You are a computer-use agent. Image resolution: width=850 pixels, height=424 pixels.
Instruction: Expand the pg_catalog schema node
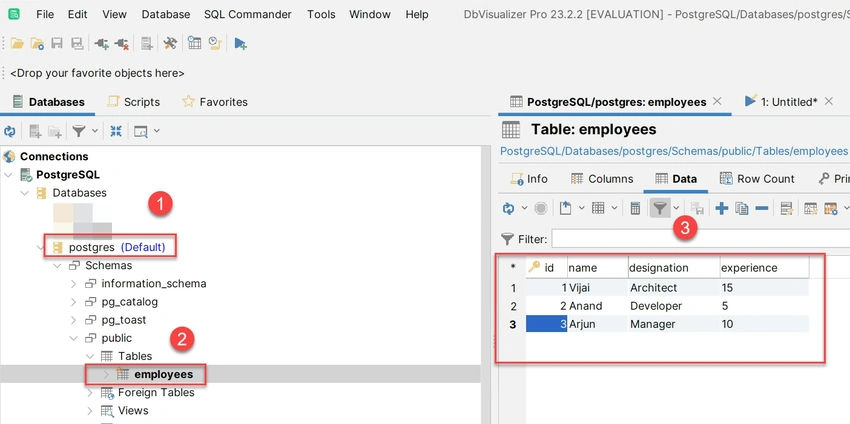click(x=74, y=302)
